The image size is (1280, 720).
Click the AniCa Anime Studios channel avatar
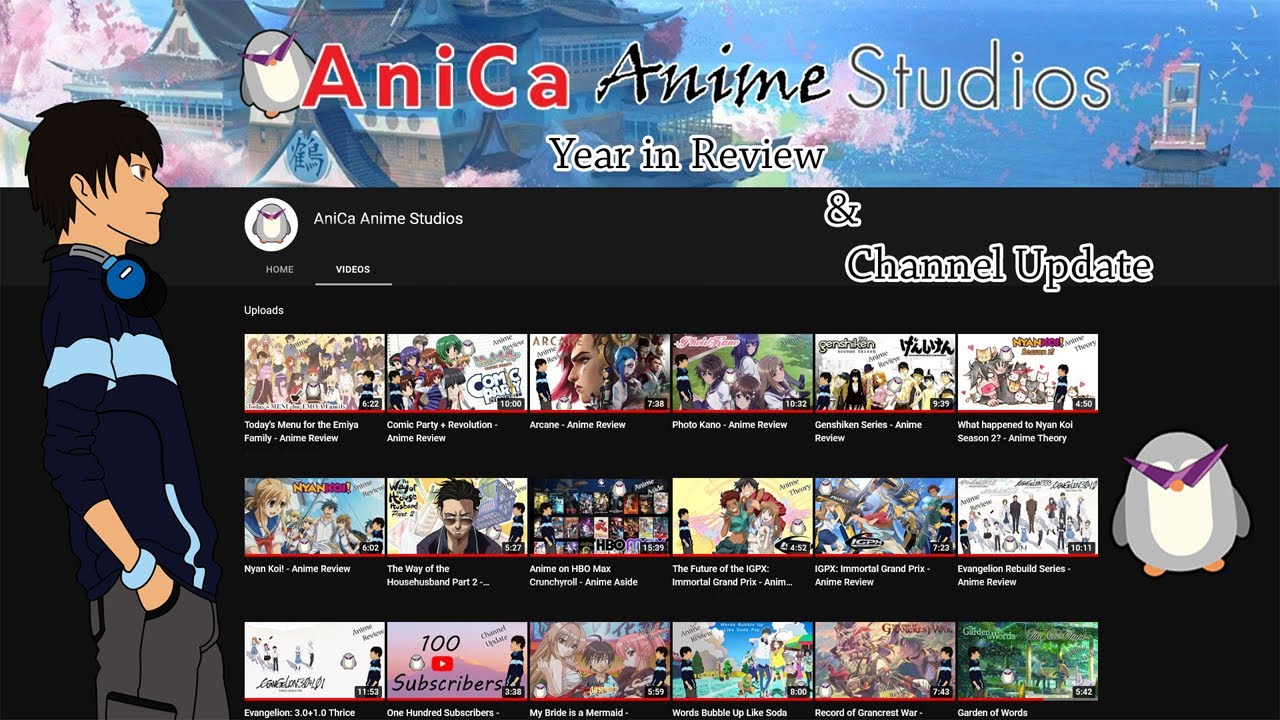[271, 224]
